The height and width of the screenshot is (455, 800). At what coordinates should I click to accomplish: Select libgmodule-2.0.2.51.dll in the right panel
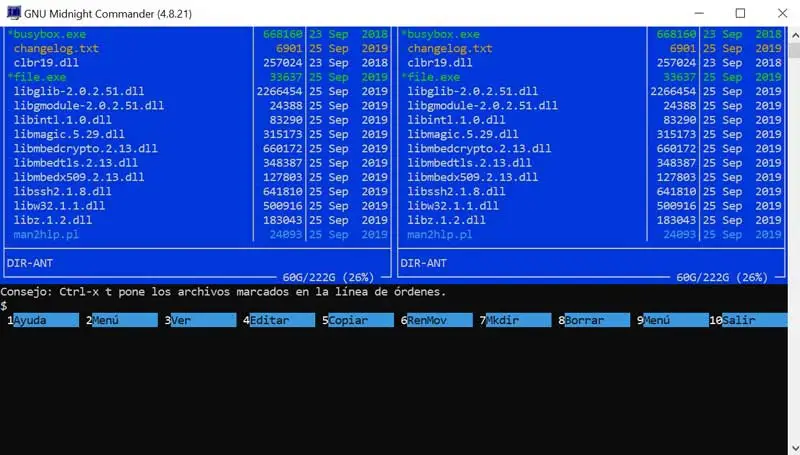pyautogui.click(x=483, y=106)
